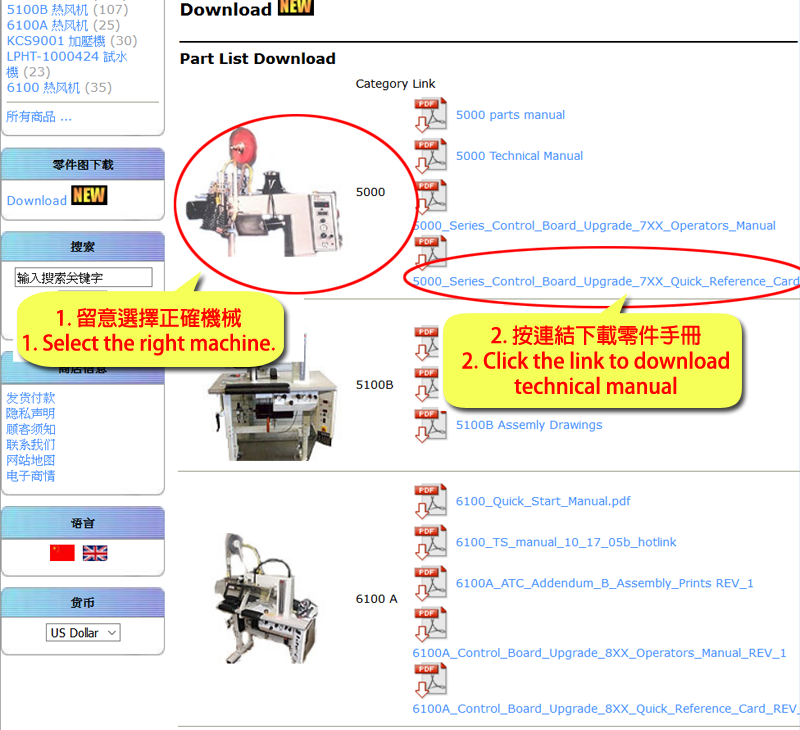Open the 5100B Assemly Drawings link
This screenshot has height=730, width=800.
pyautogui.click(x=529, y=425)
